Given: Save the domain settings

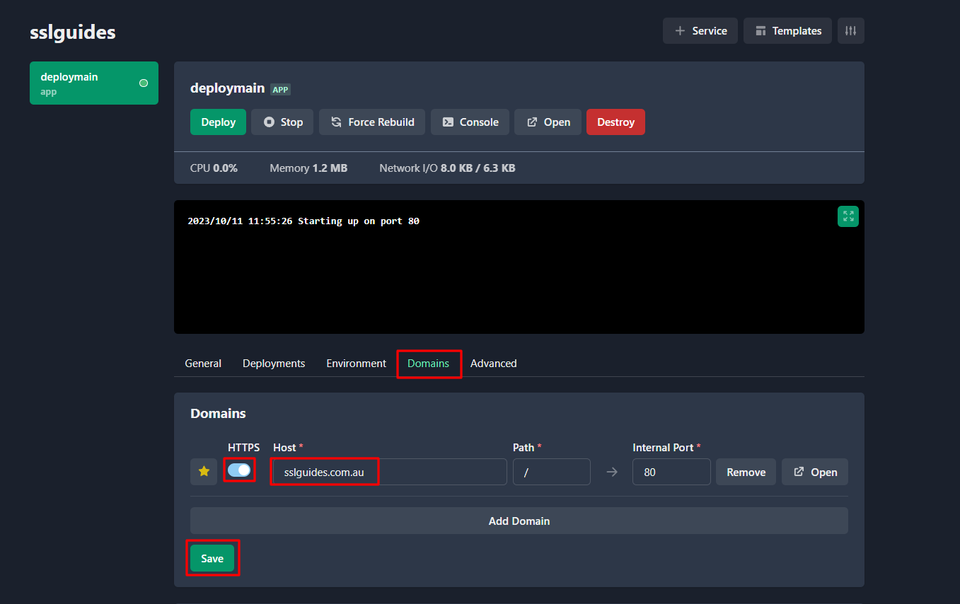Looking at the screenshot, I should click(212, 558).
